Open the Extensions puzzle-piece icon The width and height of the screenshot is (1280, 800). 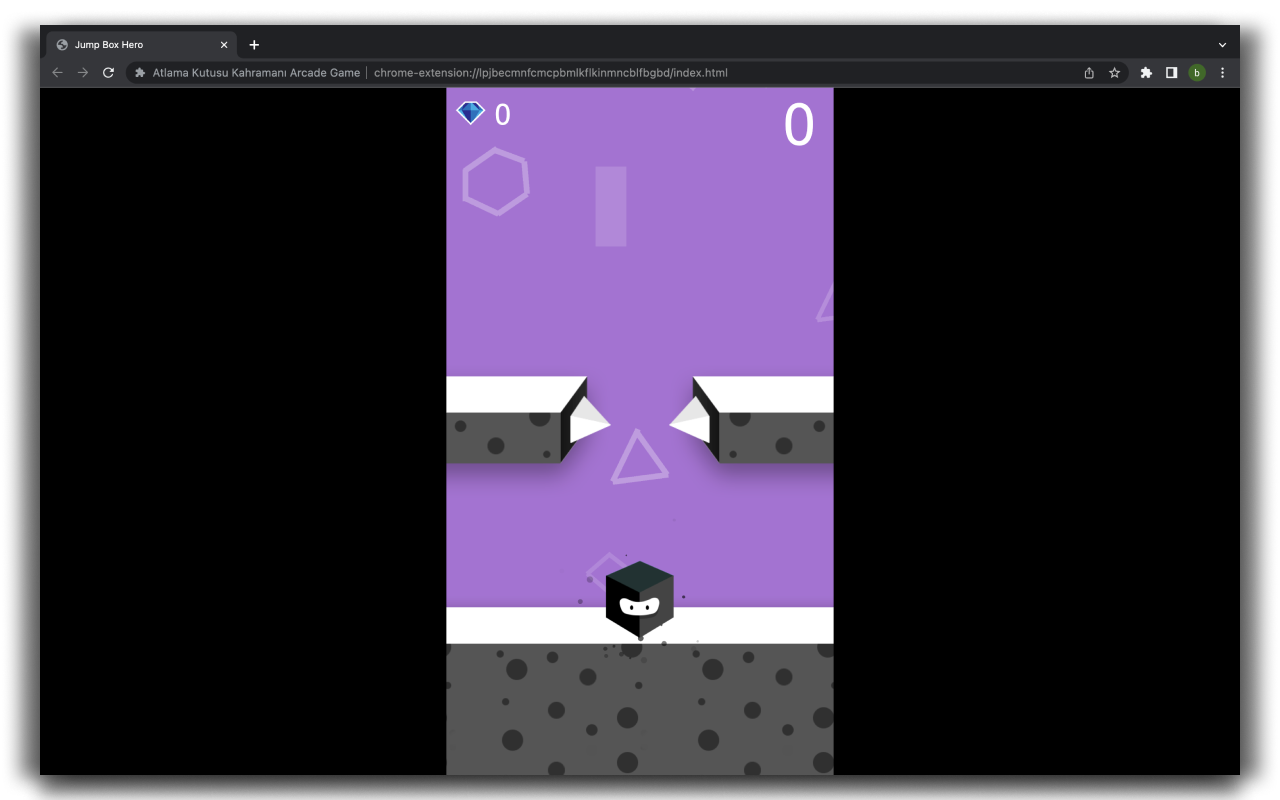[x=1145, y=72]
